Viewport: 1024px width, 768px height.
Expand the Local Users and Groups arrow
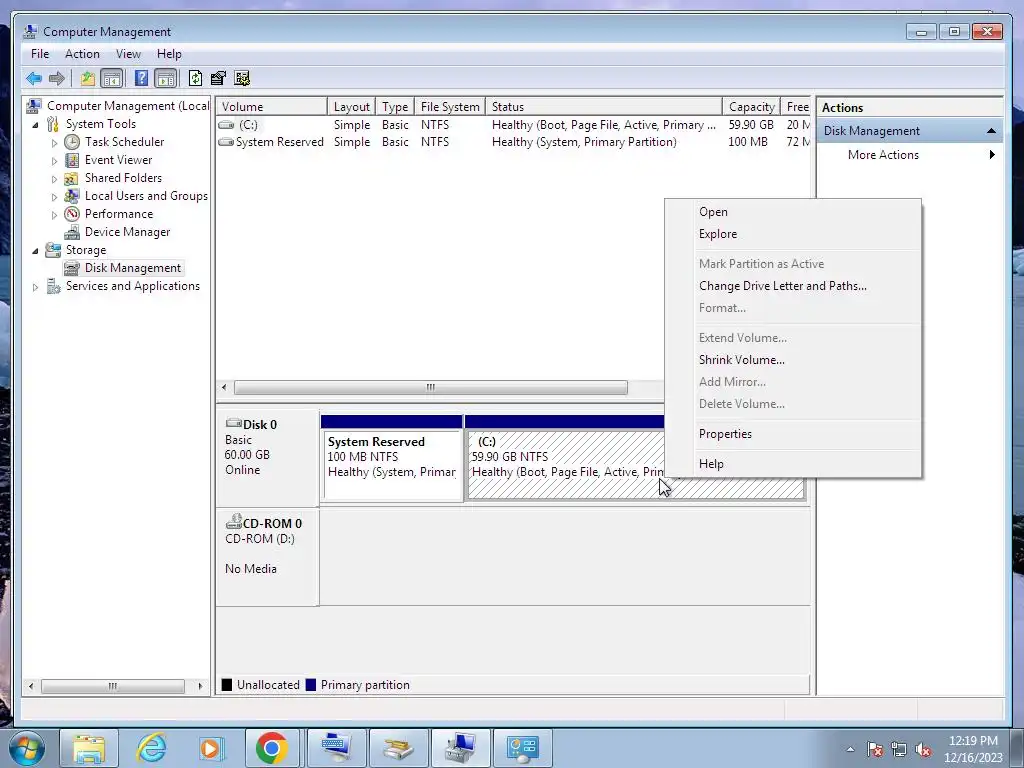[x=54, y=197]
